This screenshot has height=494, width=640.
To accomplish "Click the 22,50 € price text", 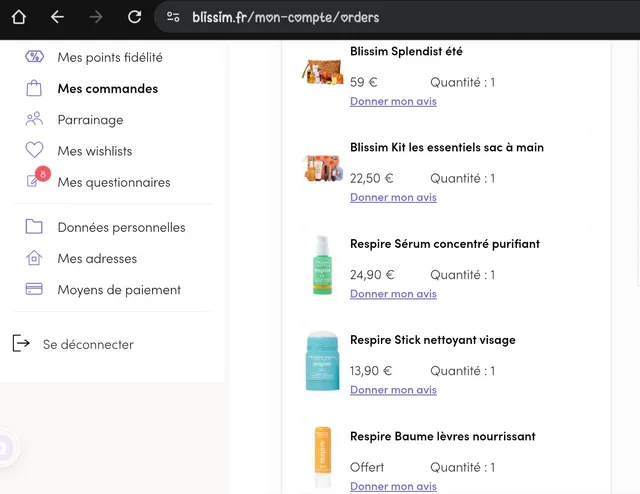I will pos(371,178).
